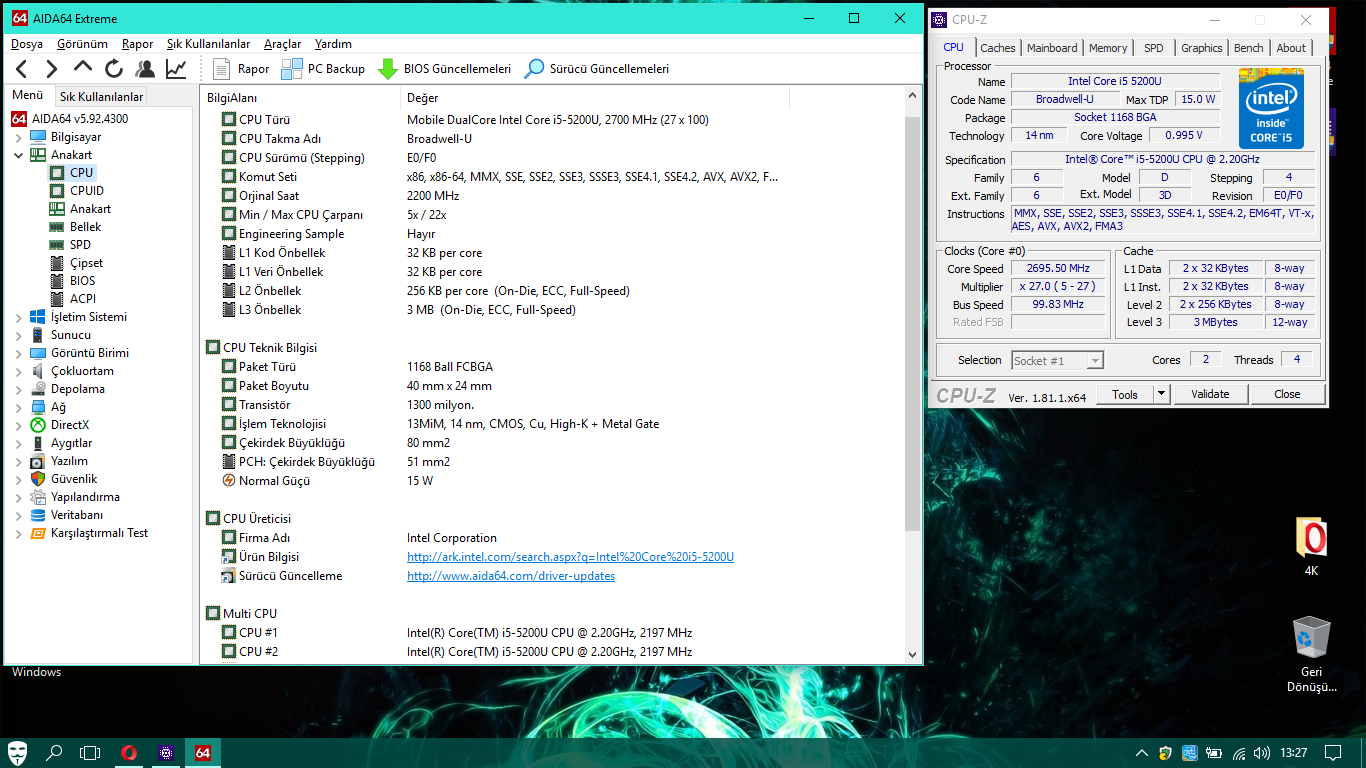Select BIOS in the tree
The width and height of the screenshot is (1366, 768).
(x=82, y=281)
